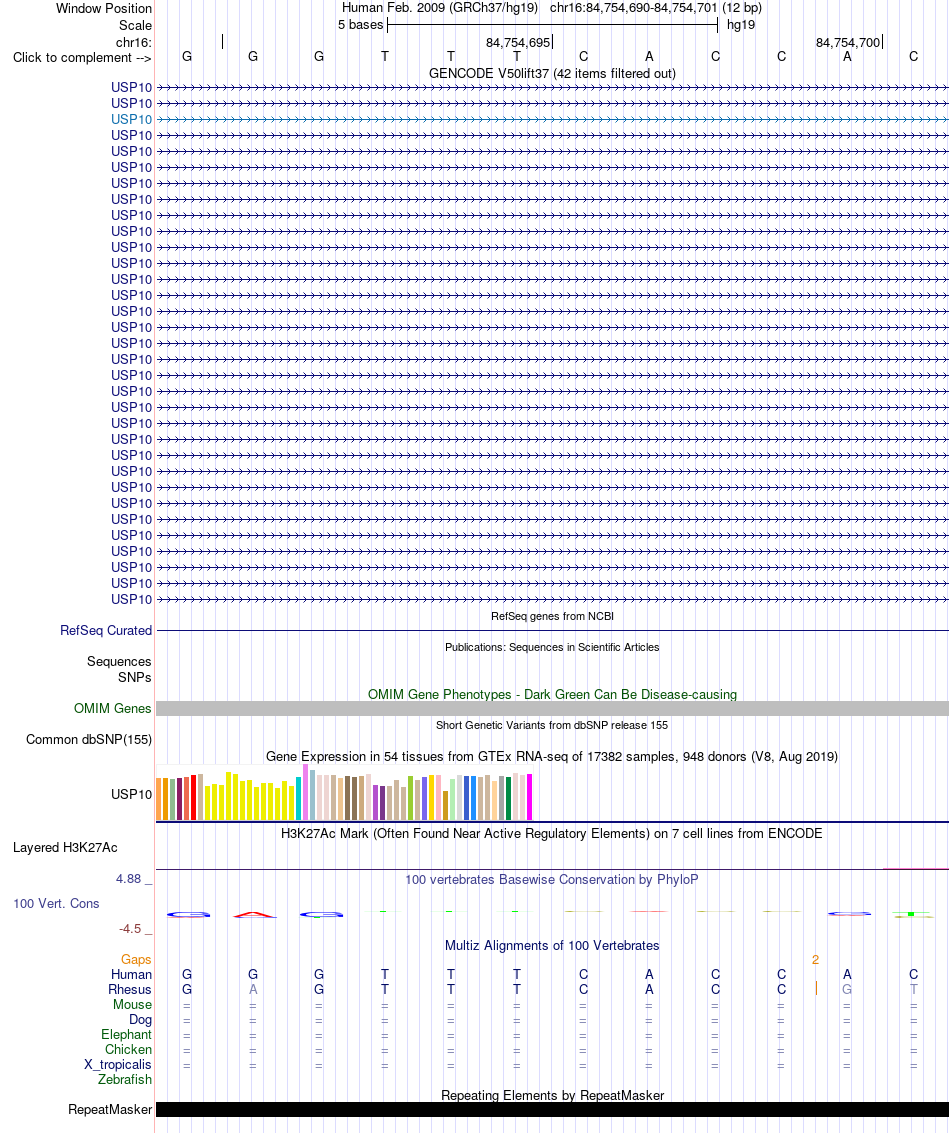Click the cyan bar in the GTEx chart
Screen dimensions: 950x1133
(x=298, y=798)
